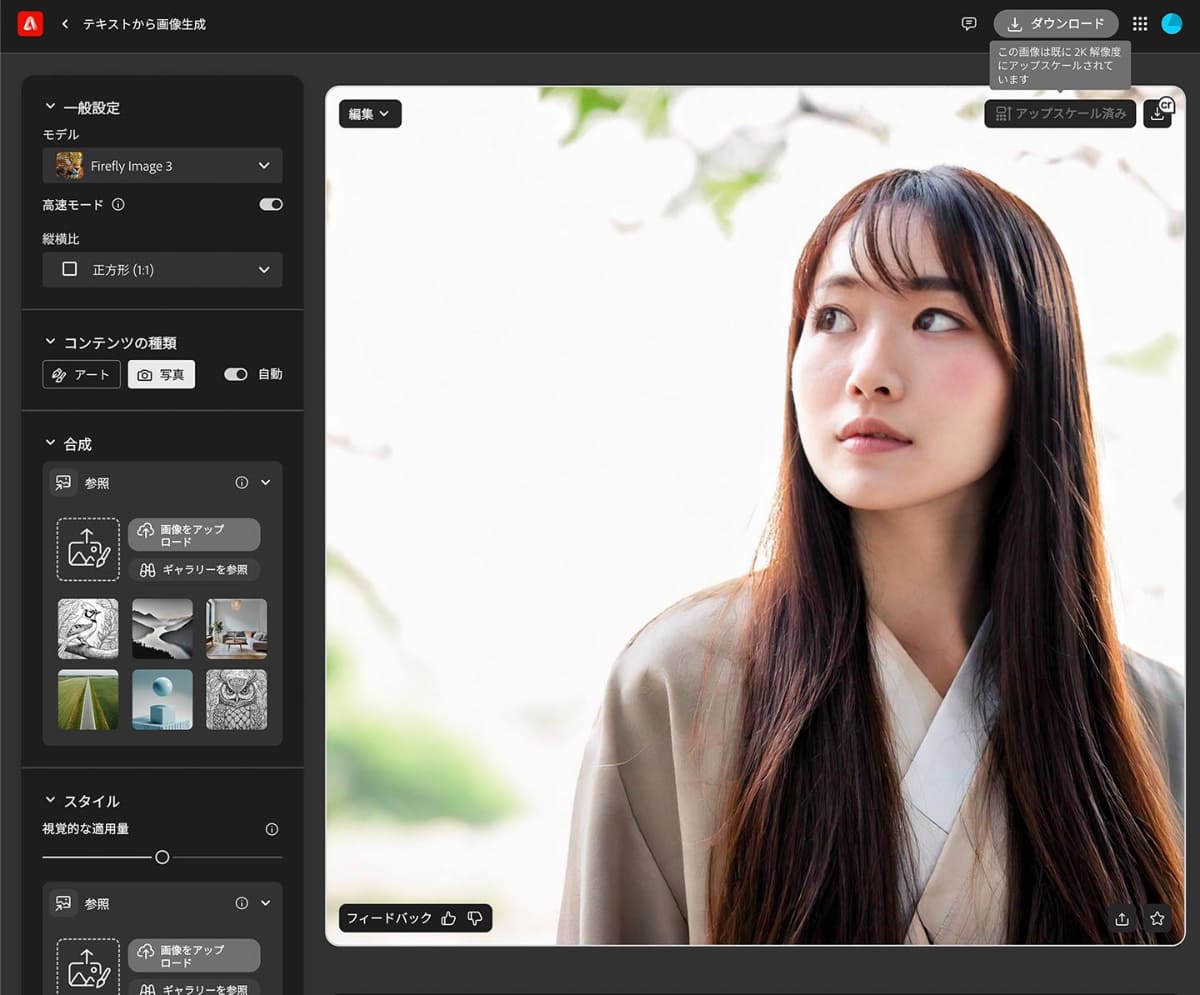The image size is (1200, 995).
Task: Open the 正方形 (1:1) aspect ratio dropdown
Action: [x=162, y=269]
